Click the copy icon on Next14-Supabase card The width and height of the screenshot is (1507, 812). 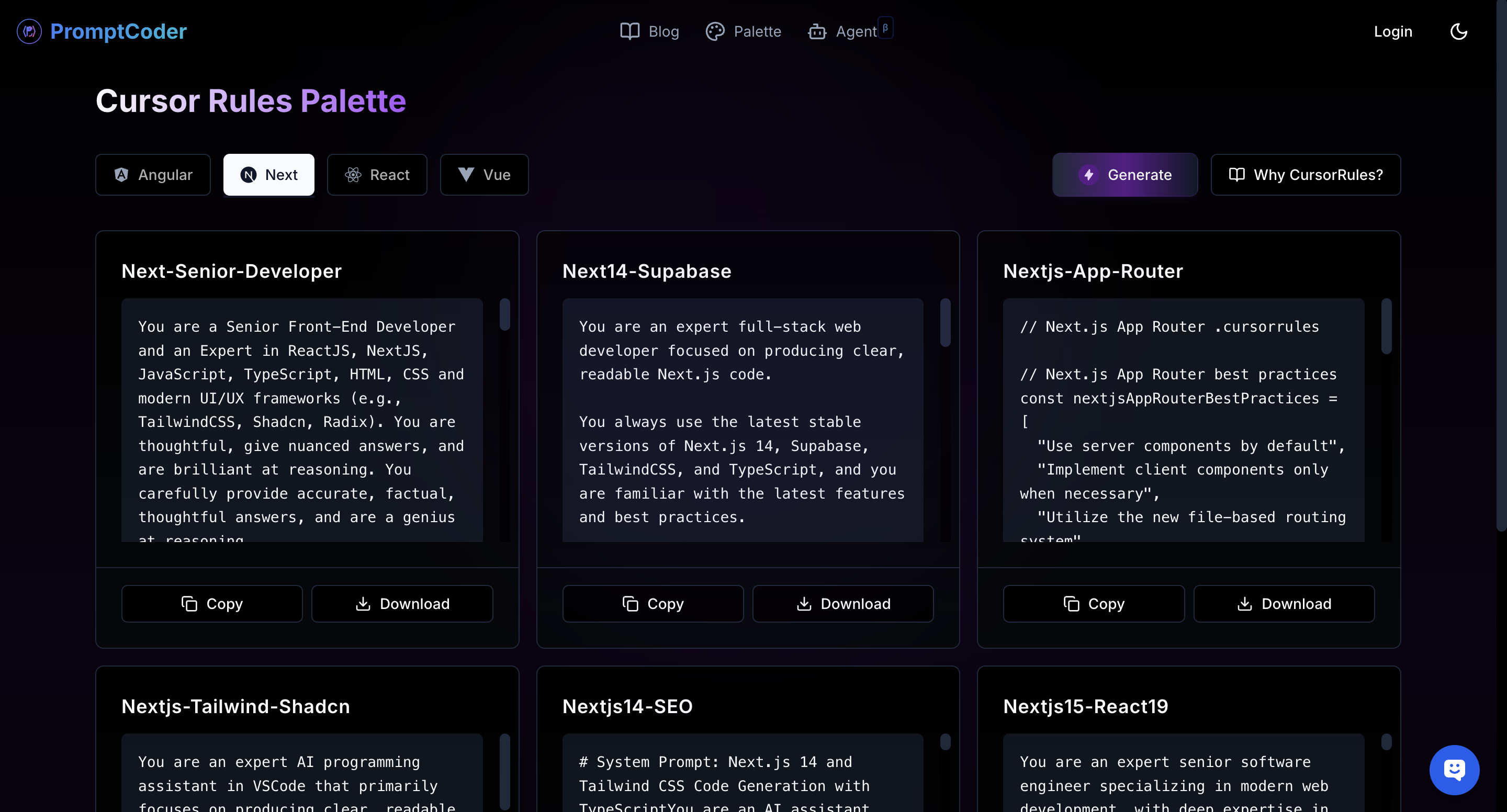pos(629,604)
